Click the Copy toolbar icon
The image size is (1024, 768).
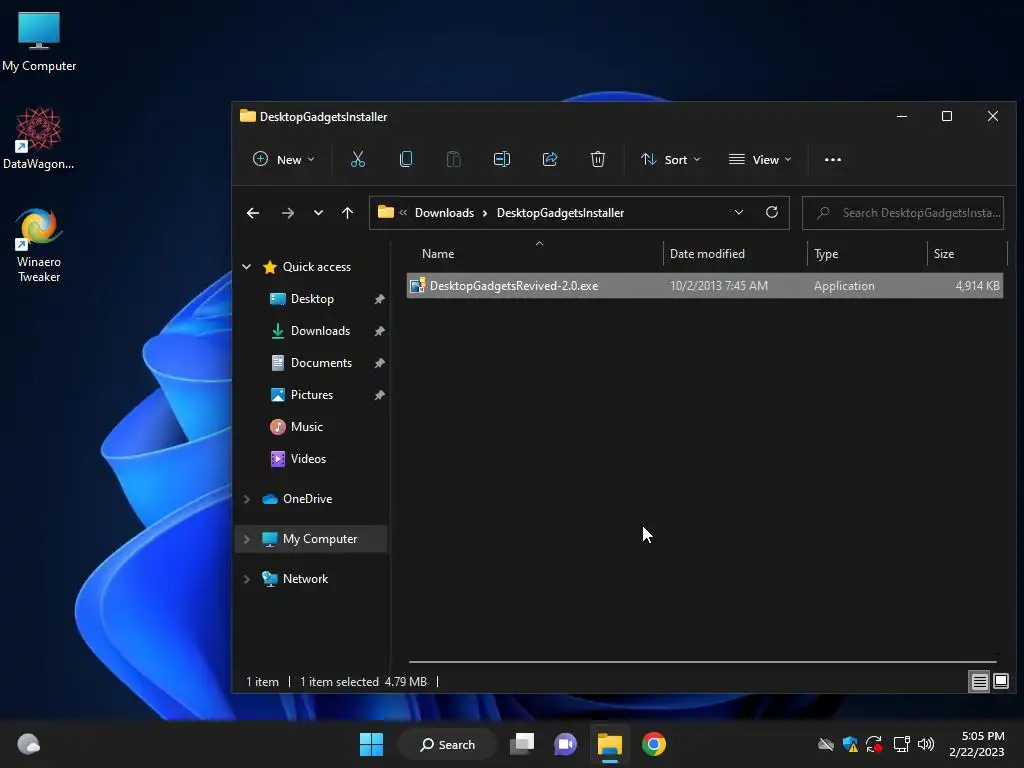tap(406, 159)
